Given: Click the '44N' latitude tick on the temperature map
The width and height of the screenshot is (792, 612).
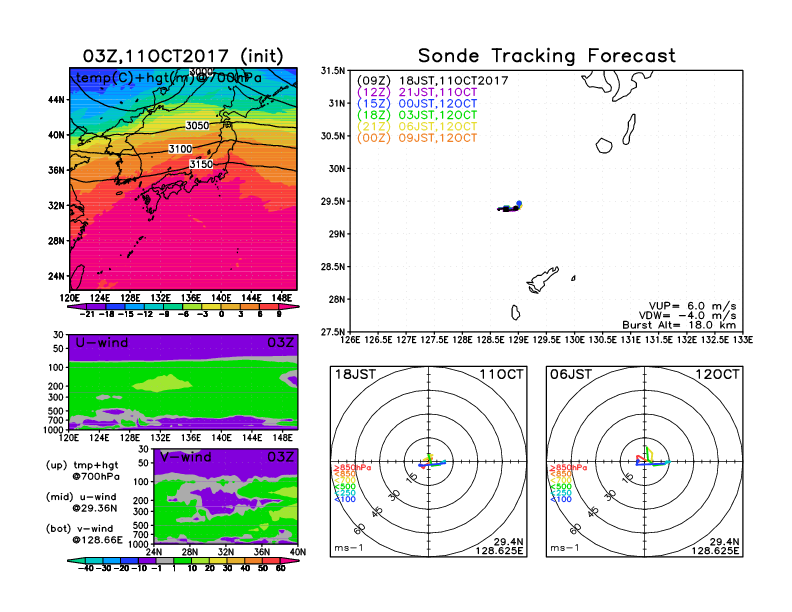Looking at the screenshot, I should (x=56, y=99).
